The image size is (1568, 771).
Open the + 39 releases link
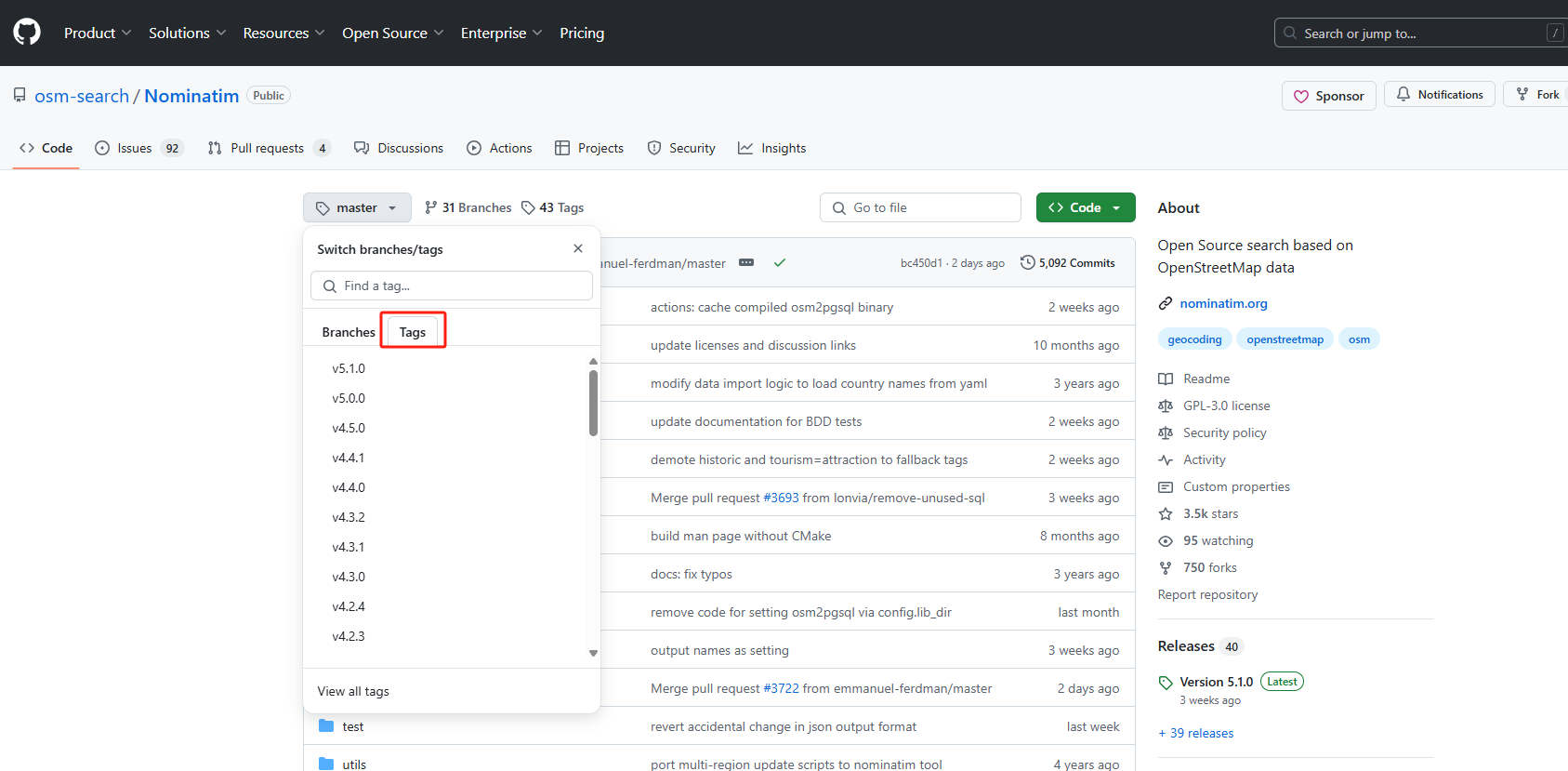(1196, 733)
